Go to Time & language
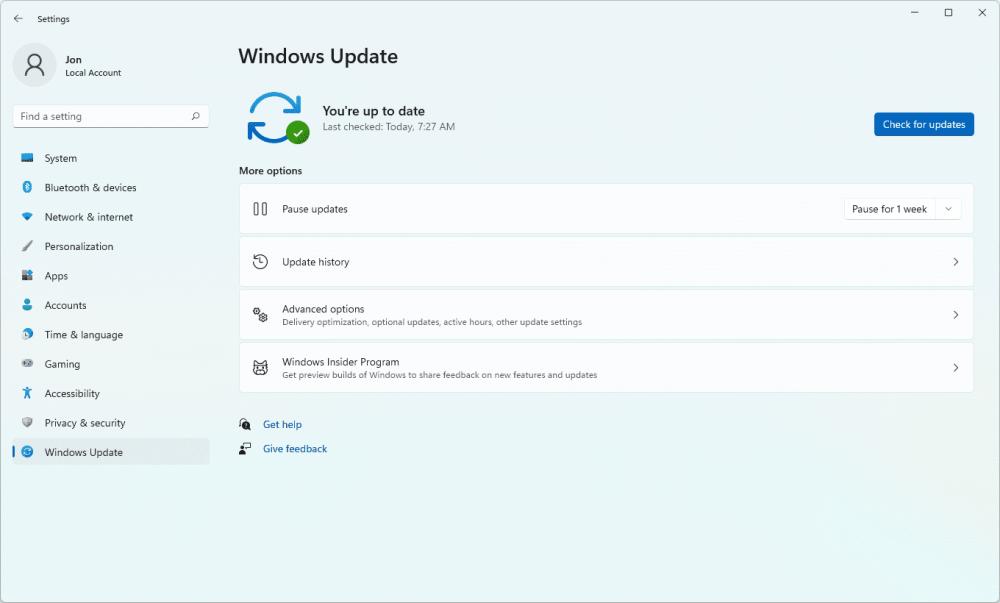The height and width of the screenshot is (603, 1000). point(111,334)
